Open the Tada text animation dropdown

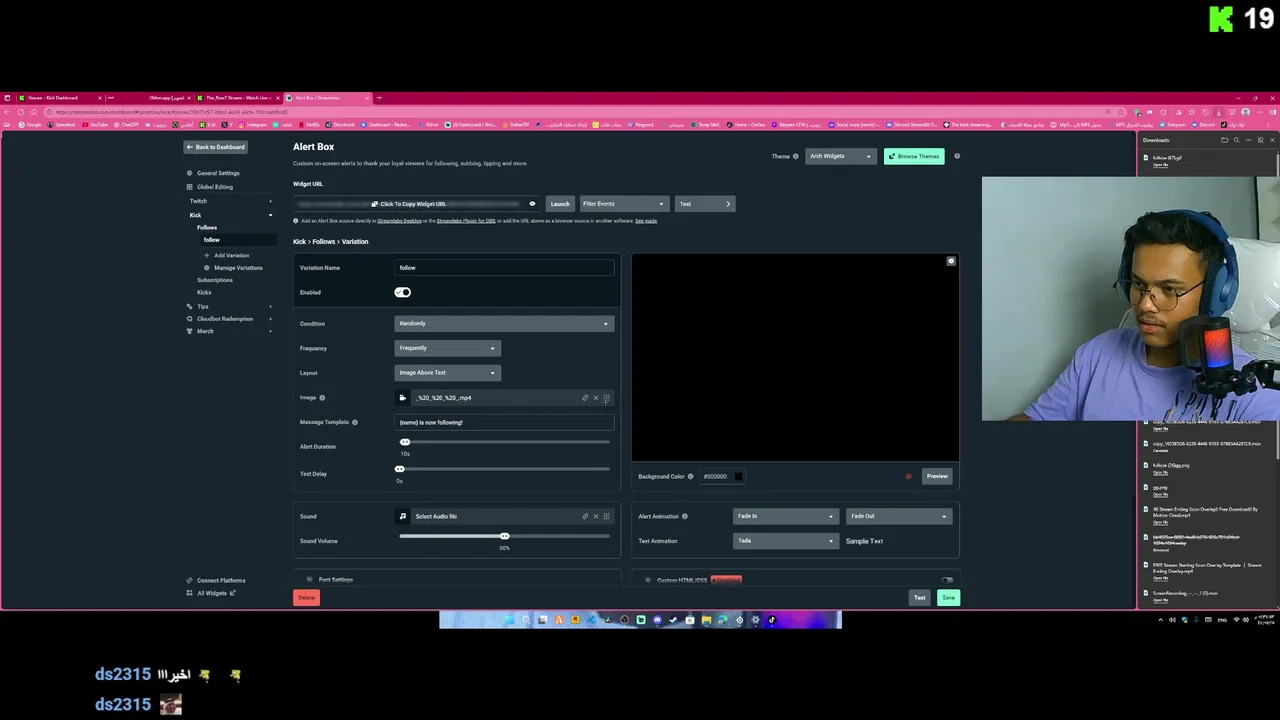pos(786,541)
